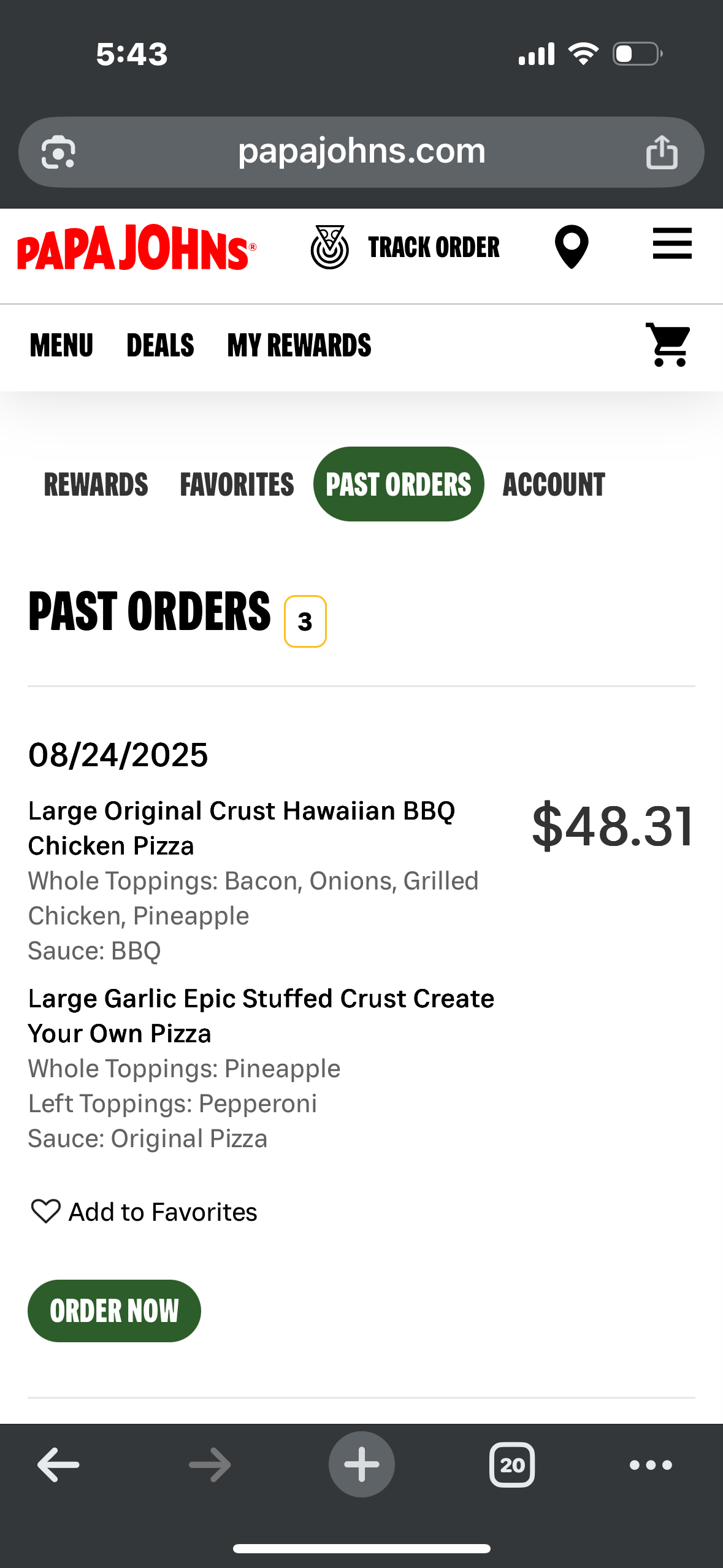Tap the papajohns.com address bar
Image resolution: width=723 pixels, height=1568 pixels.
pos(361,152)
